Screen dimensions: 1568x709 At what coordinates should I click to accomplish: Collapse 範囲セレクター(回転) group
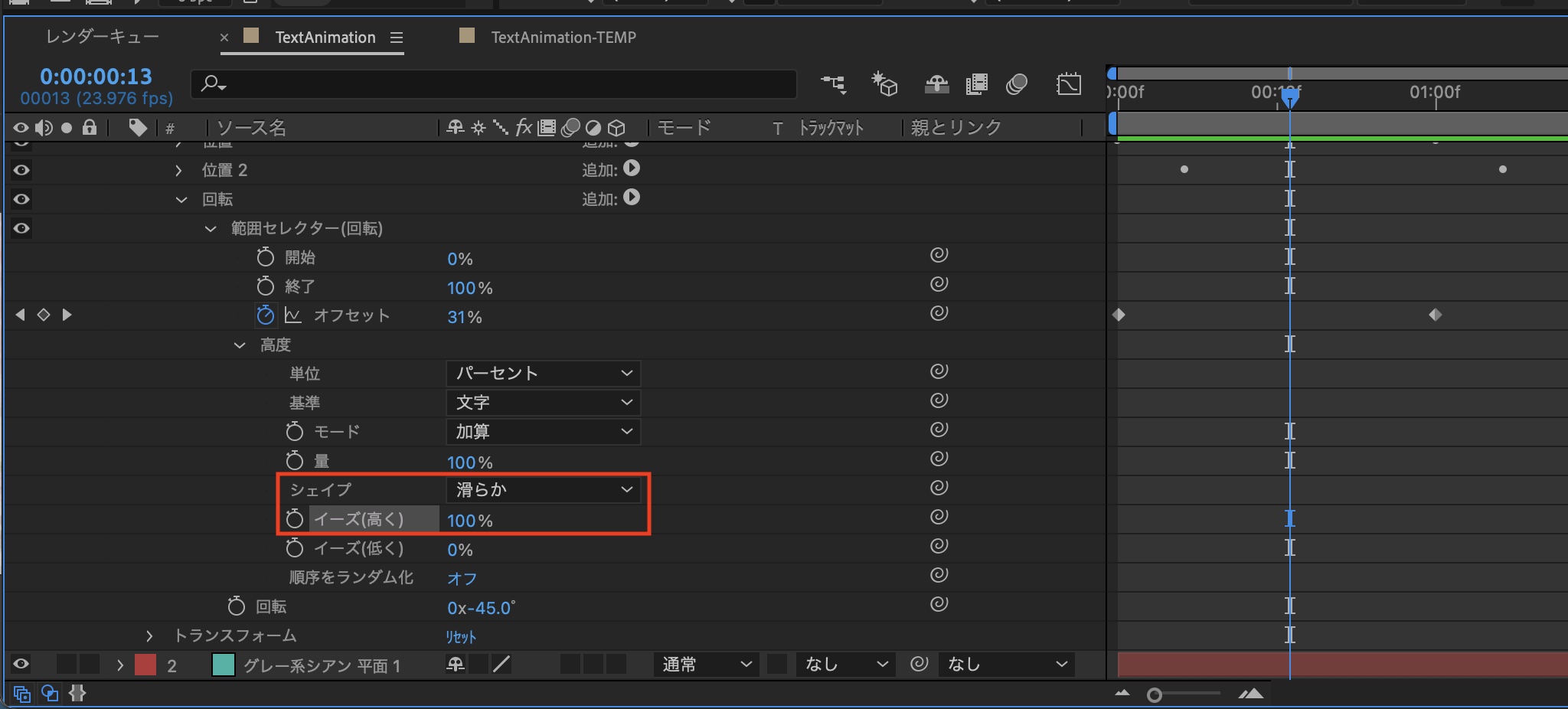pyautogui.click(x=211, y=228)
